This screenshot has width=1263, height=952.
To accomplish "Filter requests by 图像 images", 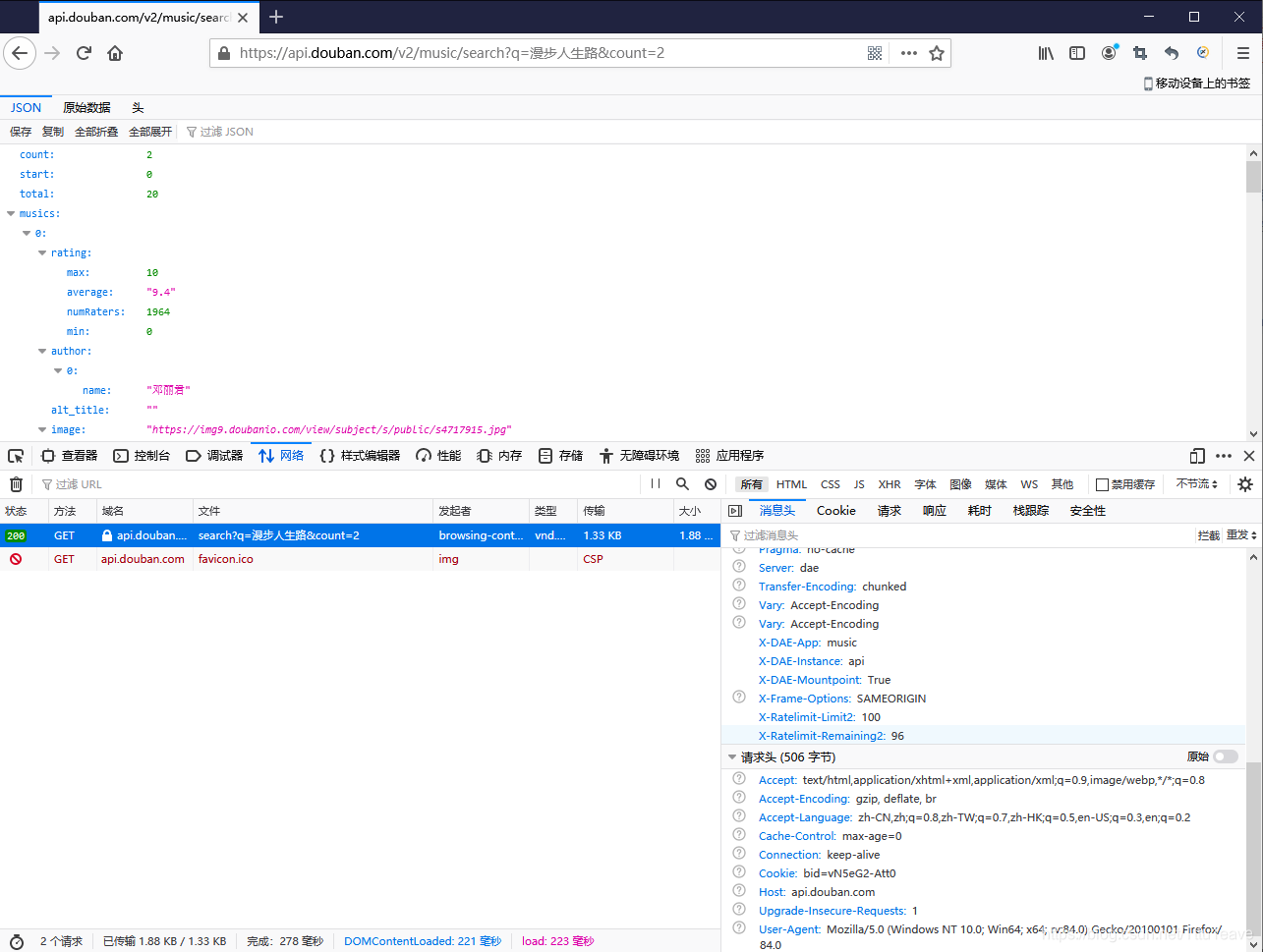I will coord(960,484).
